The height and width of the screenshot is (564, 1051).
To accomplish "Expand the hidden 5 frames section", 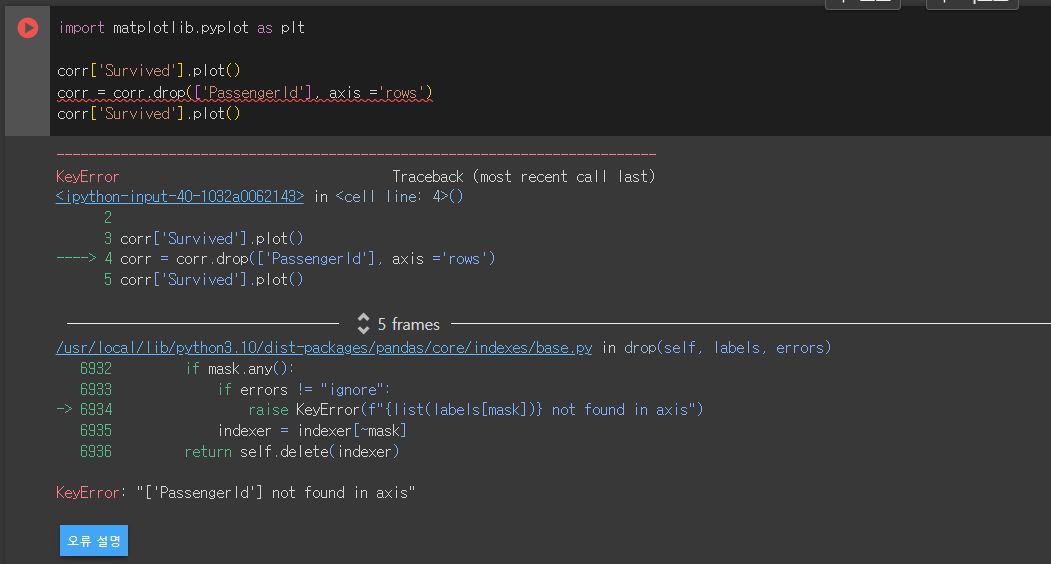I will pos(408,325).
